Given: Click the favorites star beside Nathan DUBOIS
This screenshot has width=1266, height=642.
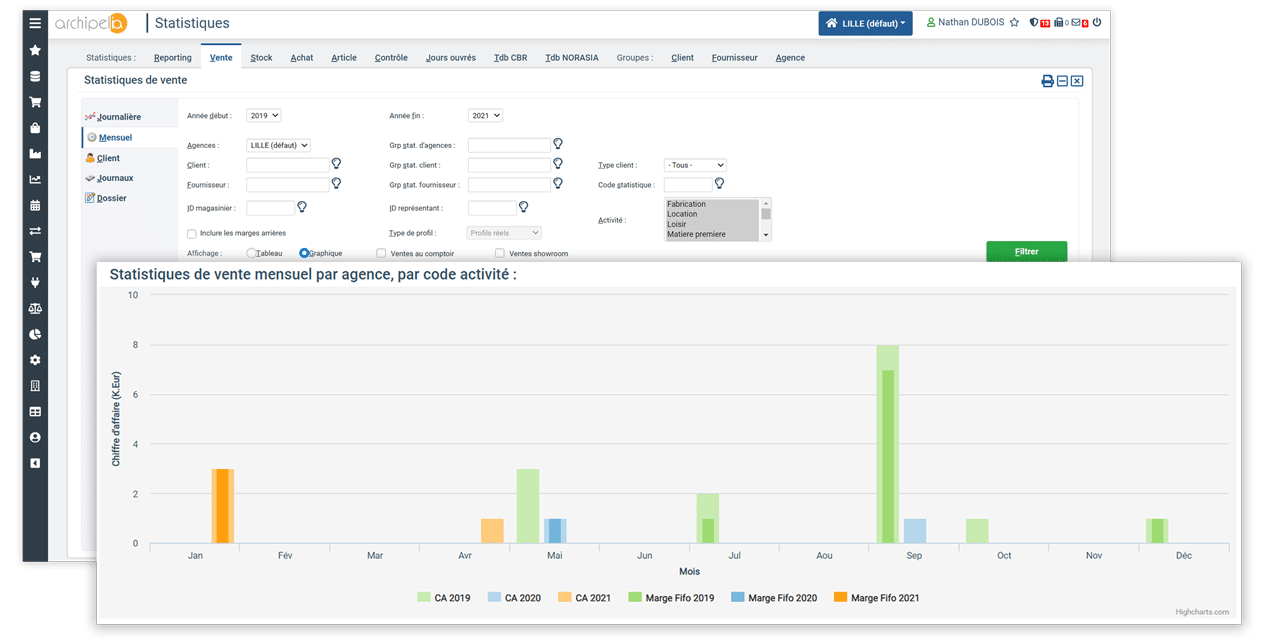Looking at the screenshot, I should 1014,22.
